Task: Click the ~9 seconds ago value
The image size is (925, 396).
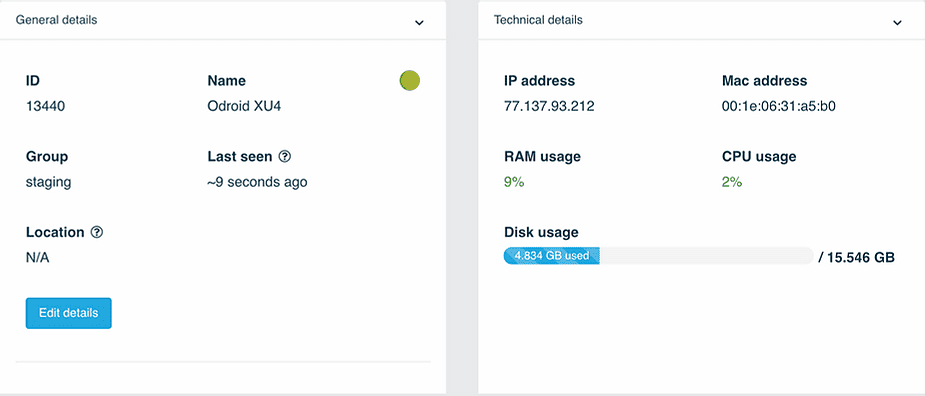Action: pos(257,182)
